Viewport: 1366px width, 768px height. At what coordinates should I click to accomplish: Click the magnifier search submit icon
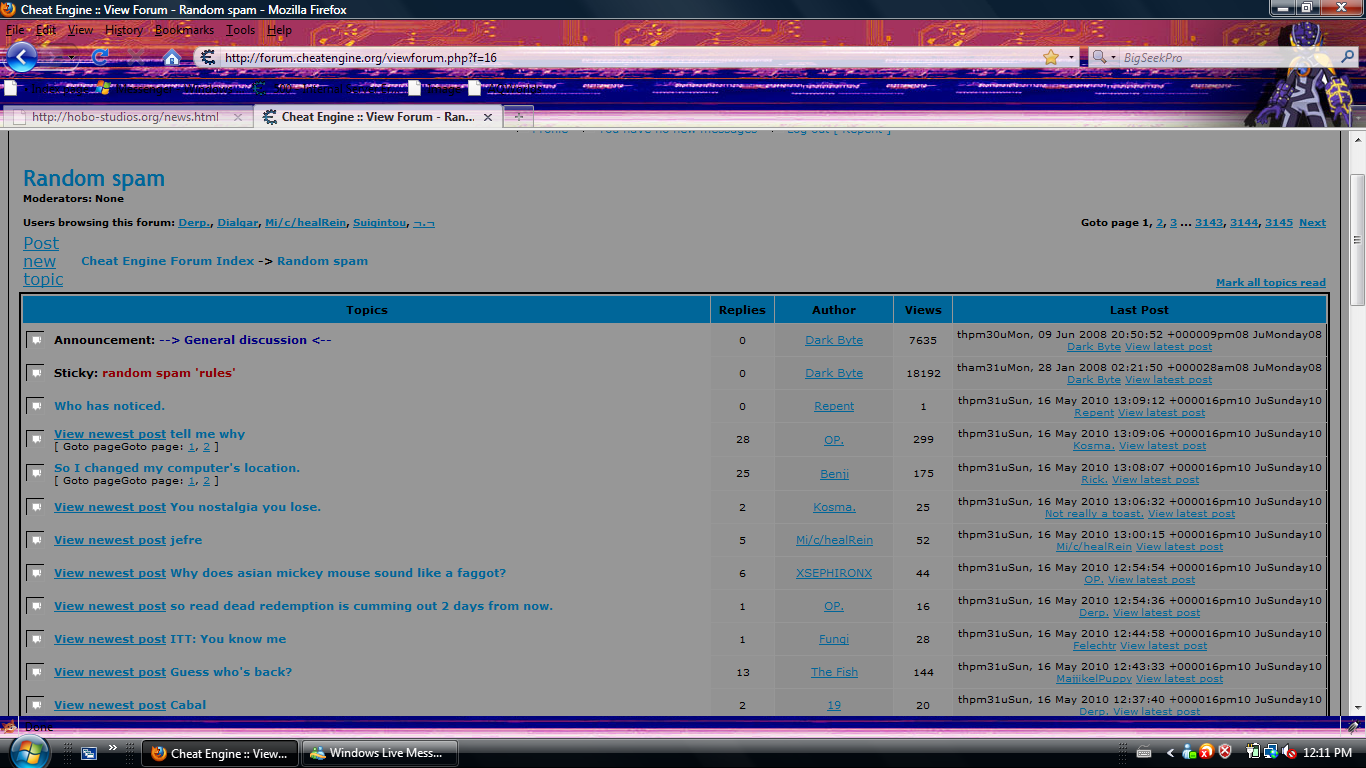pyautogui.click(x=1347, y=58)
